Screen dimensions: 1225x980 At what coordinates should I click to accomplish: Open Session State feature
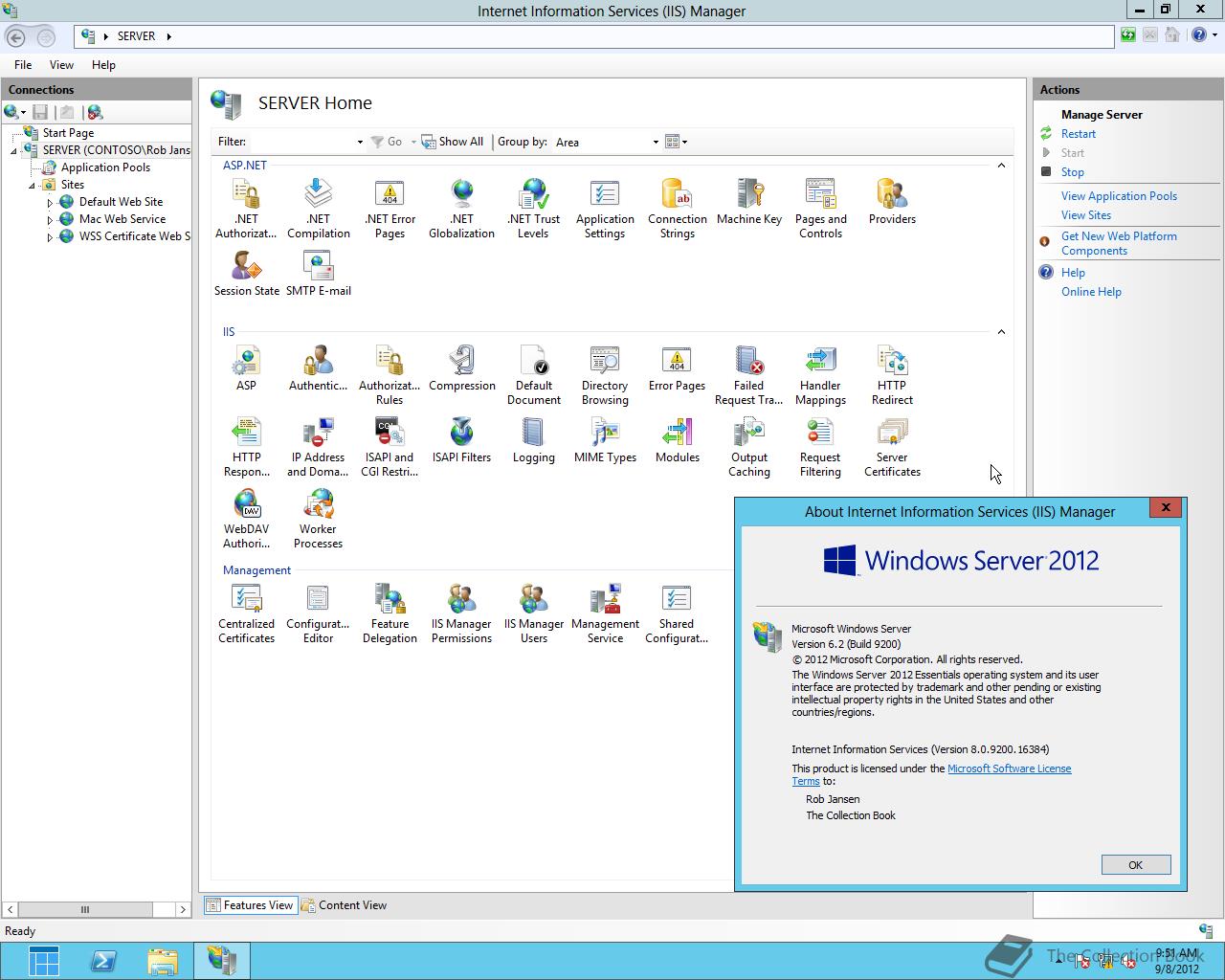pos(246,274)
